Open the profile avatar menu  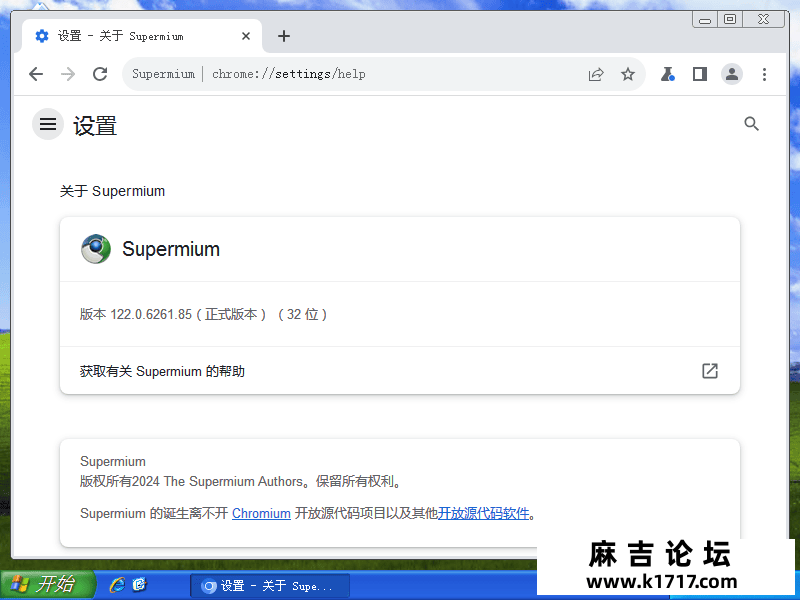(732, 74)
